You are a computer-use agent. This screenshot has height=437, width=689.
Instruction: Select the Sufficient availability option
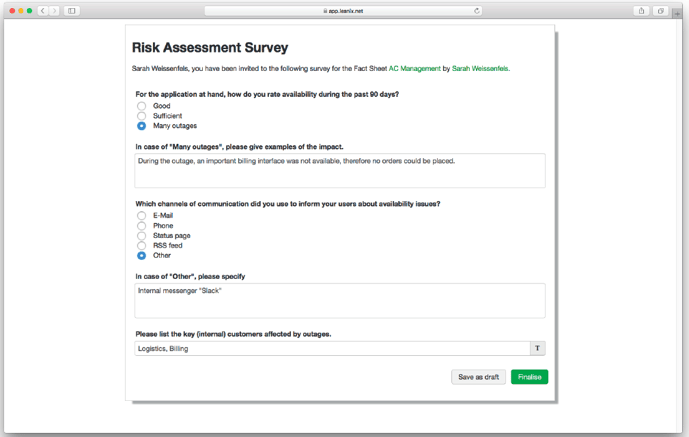tap(141, 116)
